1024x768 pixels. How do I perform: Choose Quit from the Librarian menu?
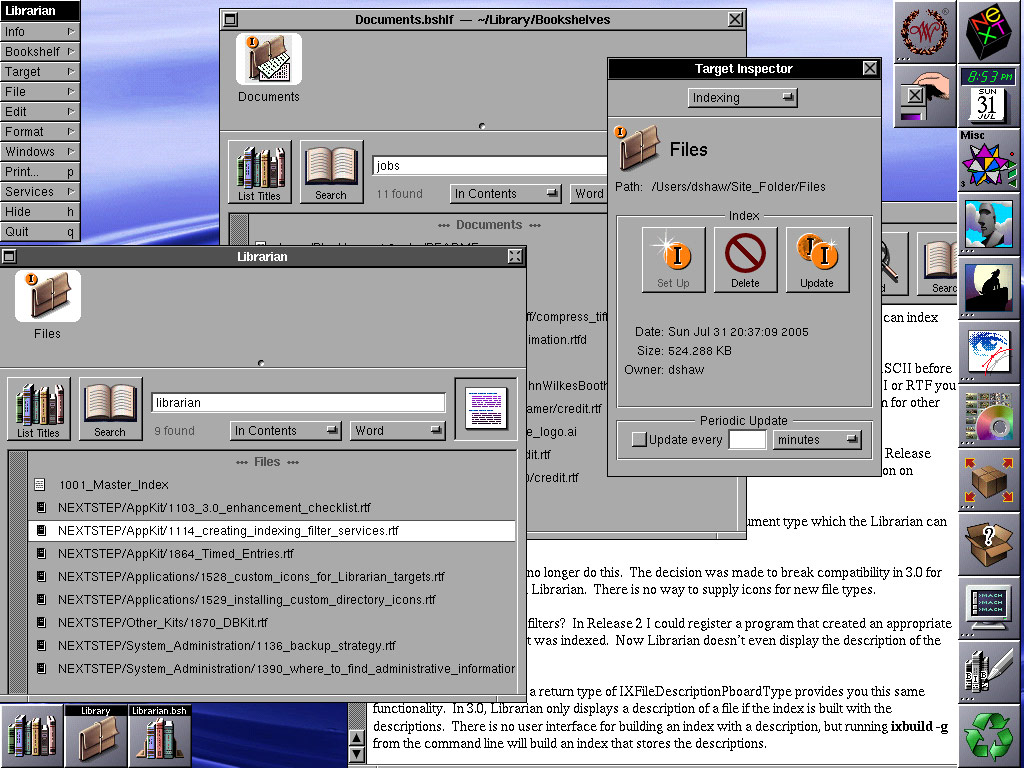(x=40, y=232)
